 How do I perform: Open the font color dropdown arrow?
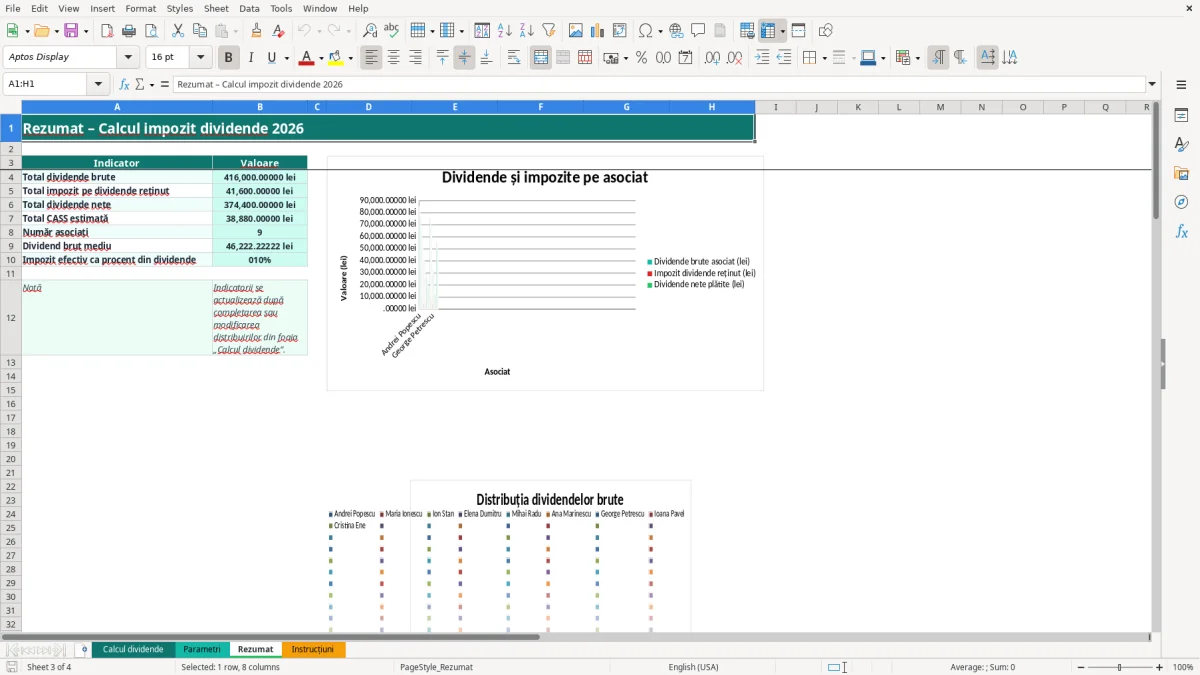point(321,58)
